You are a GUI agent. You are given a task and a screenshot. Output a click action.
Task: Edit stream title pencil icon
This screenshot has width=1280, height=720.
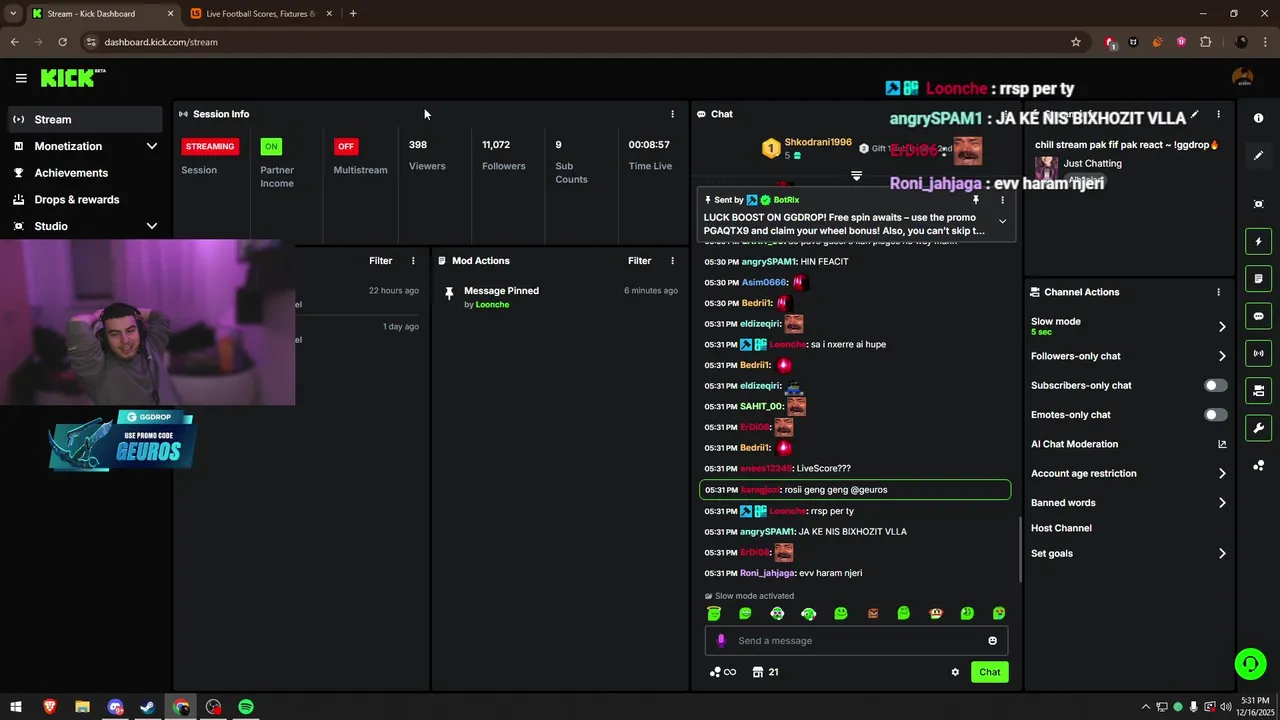pos(1194,115)
